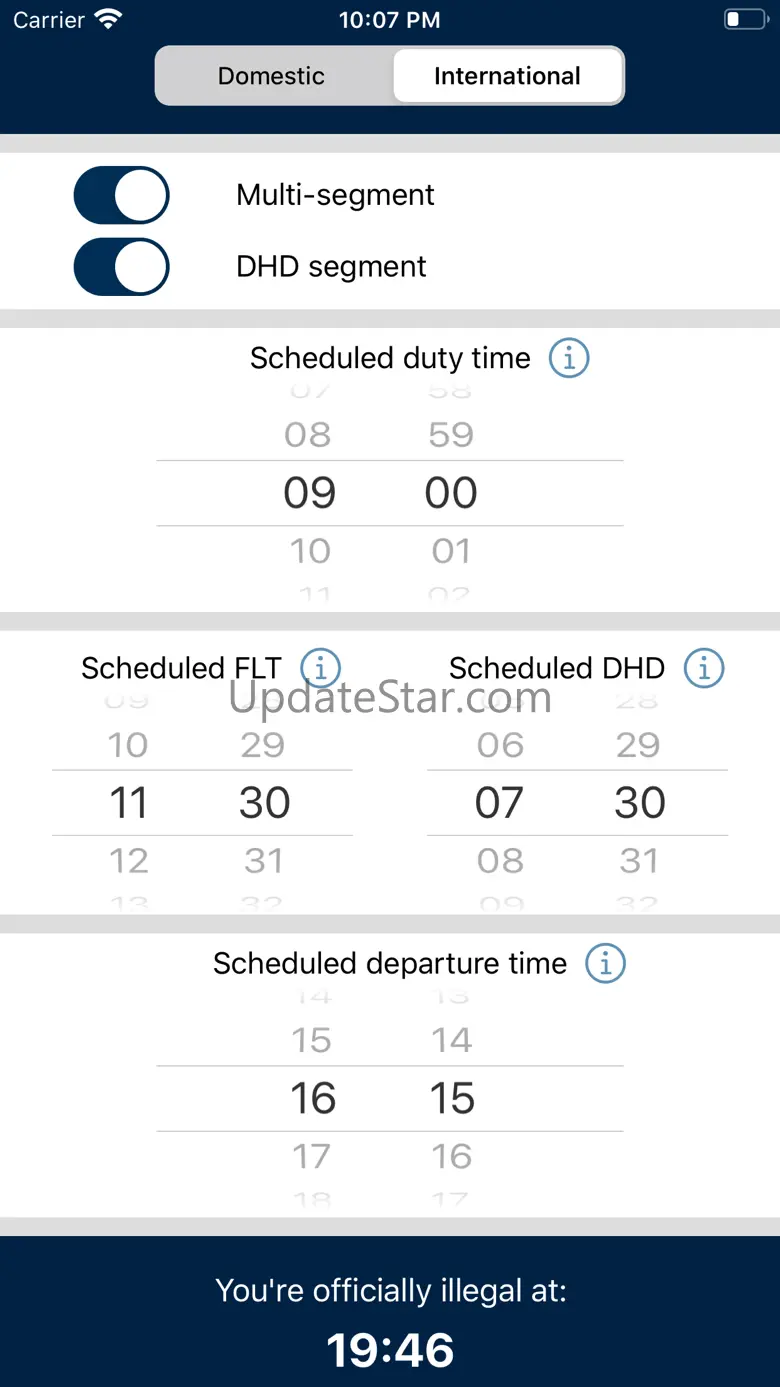This screenshot has width=780, height=1387.
Task: Tap the Multi-segment label
Action: tap(335, 195)
